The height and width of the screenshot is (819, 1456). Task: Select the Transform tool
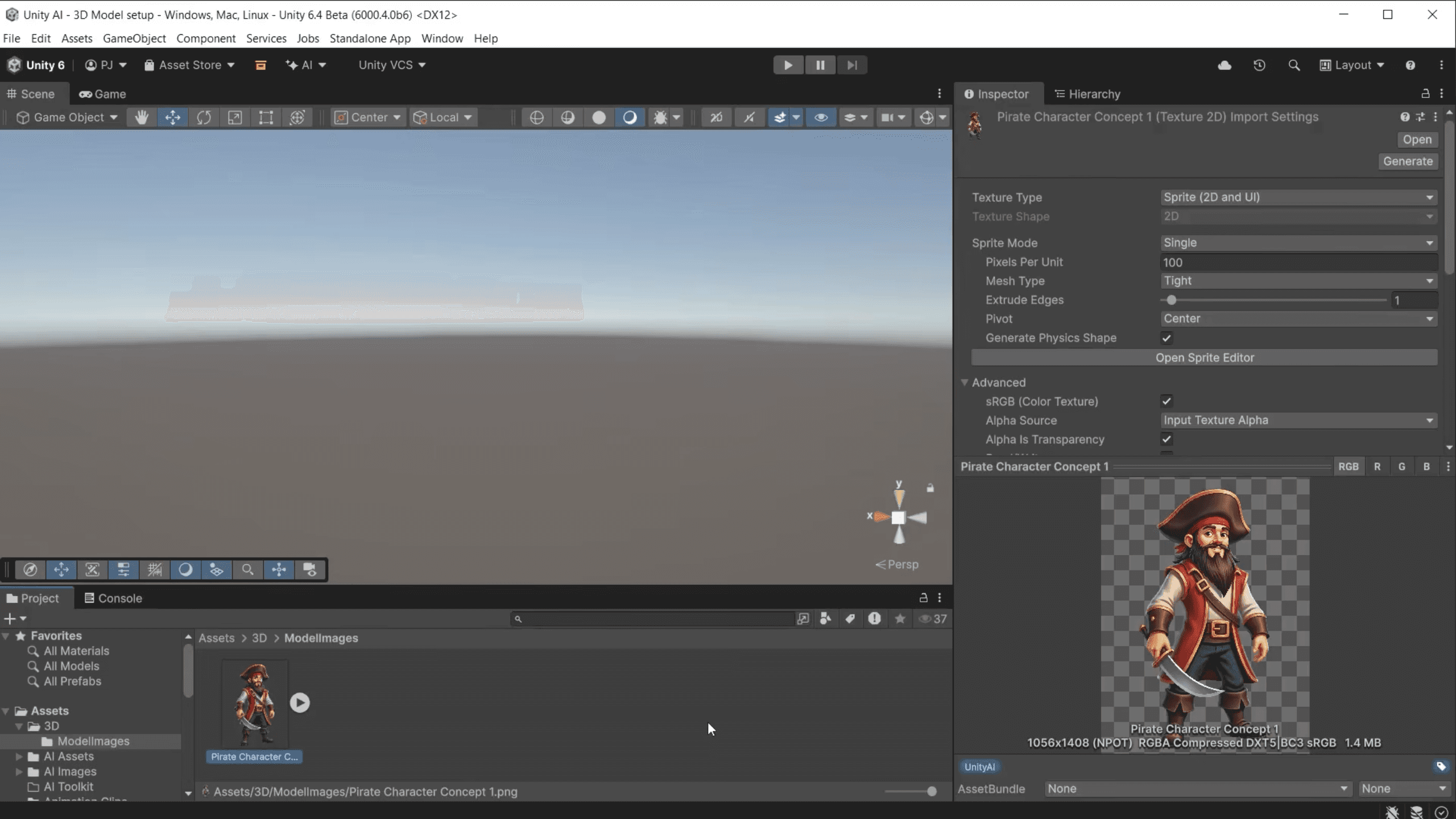tap(297, 118)
